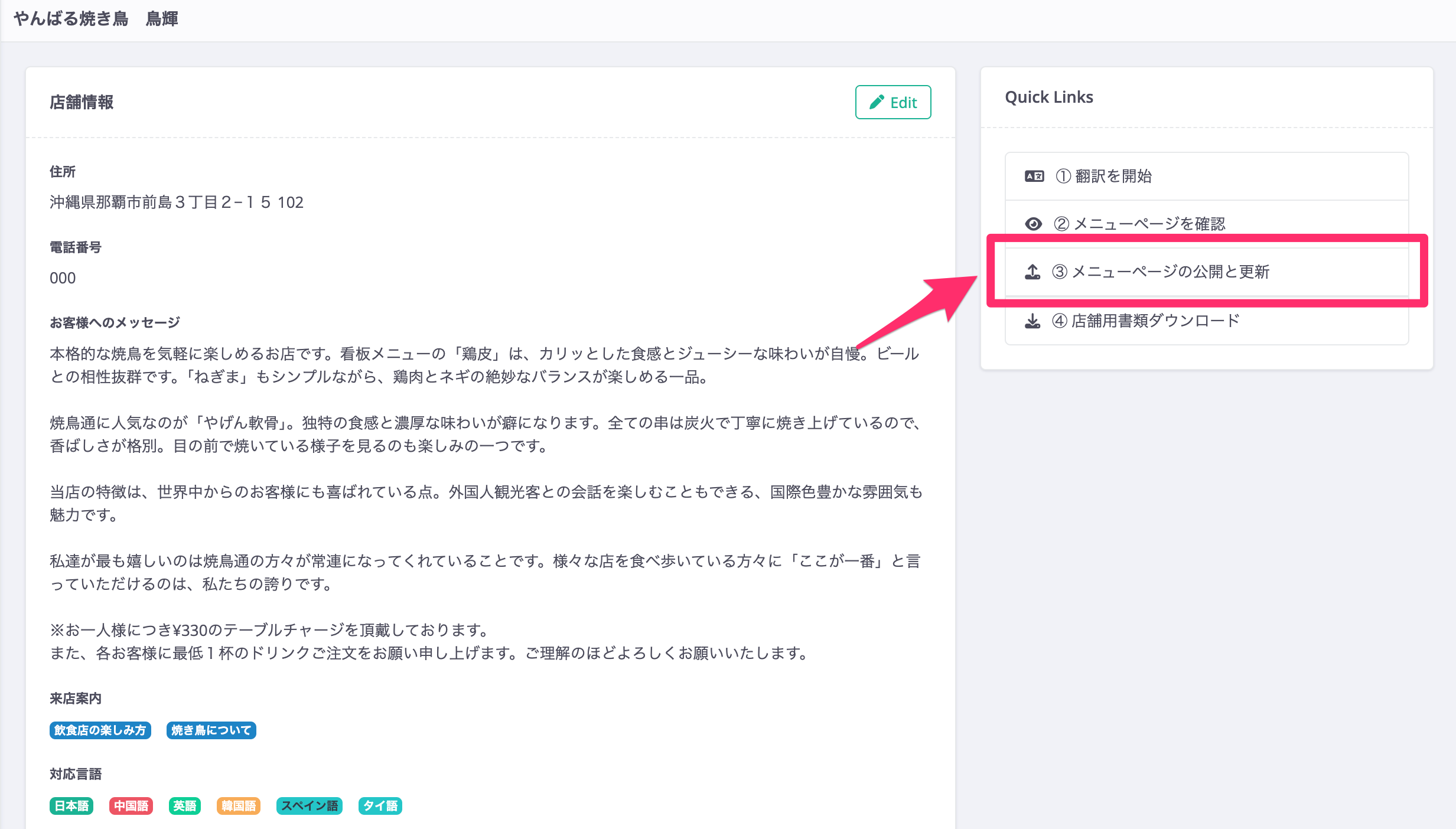Click the Edit button for 店舗情報

[x=893, y=102]
